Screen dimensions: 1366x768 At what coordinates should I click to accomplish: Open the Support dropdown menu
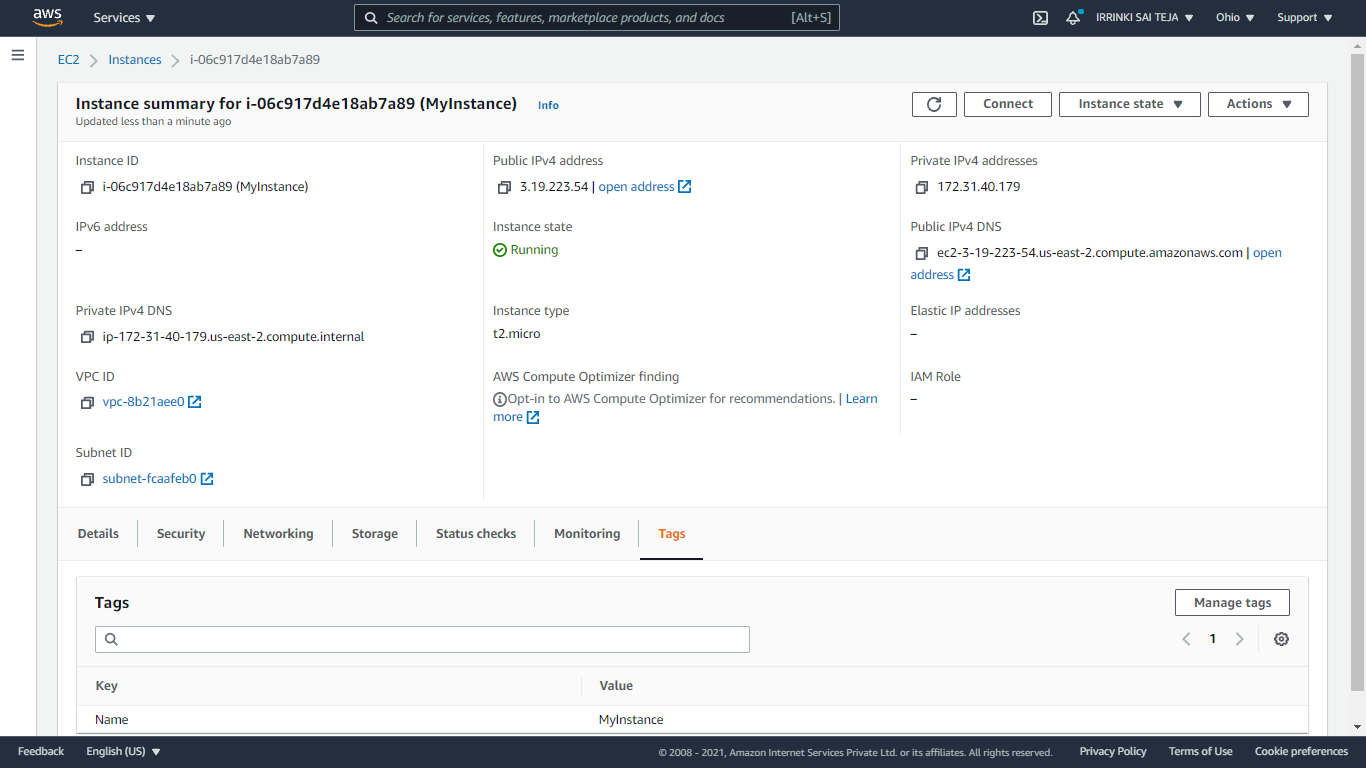coord(1304,18)
